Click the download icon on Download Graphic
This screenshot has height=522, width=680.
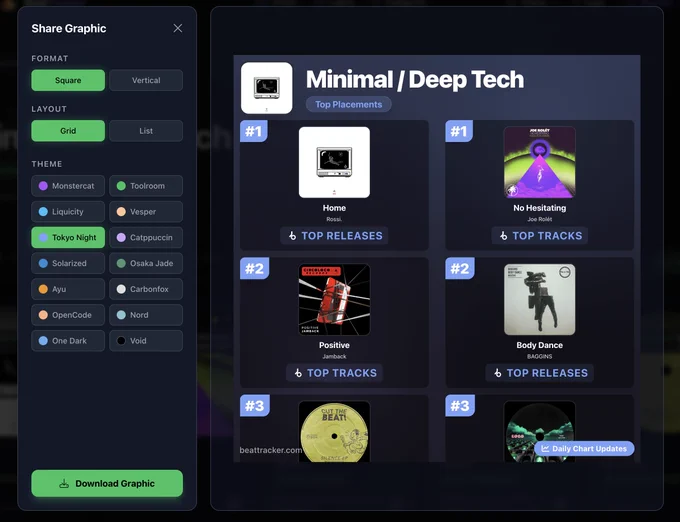(64, 483)
